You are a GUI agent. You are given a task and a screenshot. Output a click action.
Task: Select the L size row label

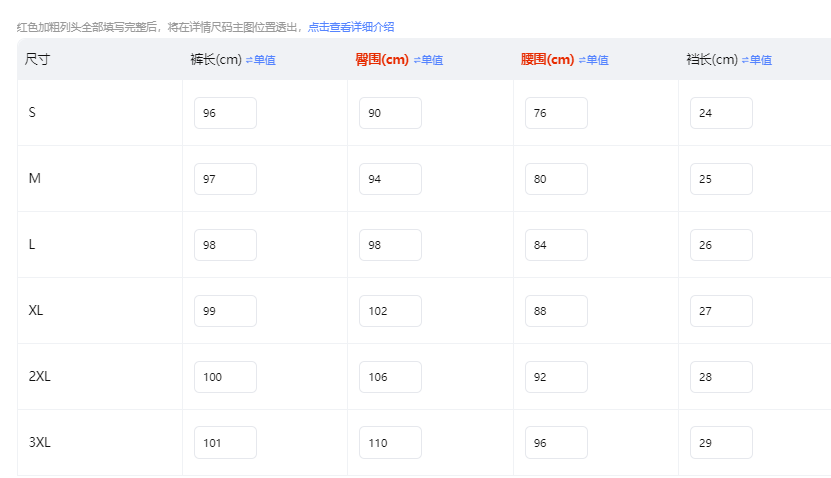32,244
